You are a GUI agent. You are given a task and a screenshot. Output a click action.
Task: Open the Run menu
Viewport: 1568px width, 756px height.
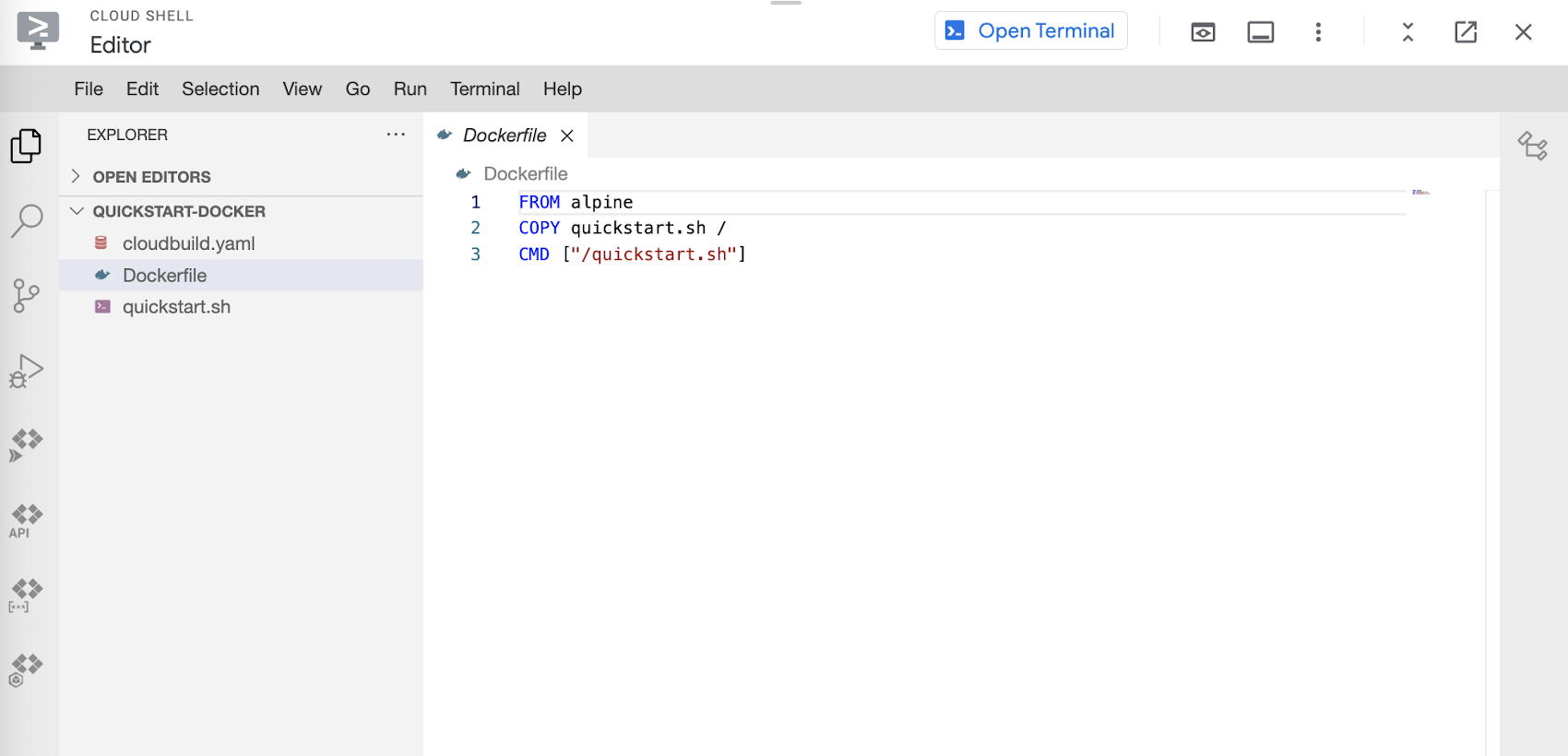tap(410, 89)
